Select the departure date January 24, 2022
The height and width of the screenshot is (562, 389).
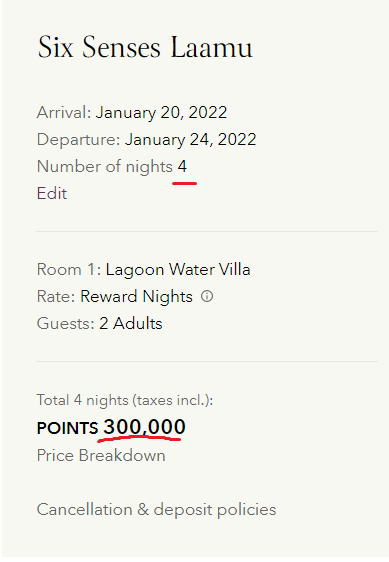[x=191, y=140]
